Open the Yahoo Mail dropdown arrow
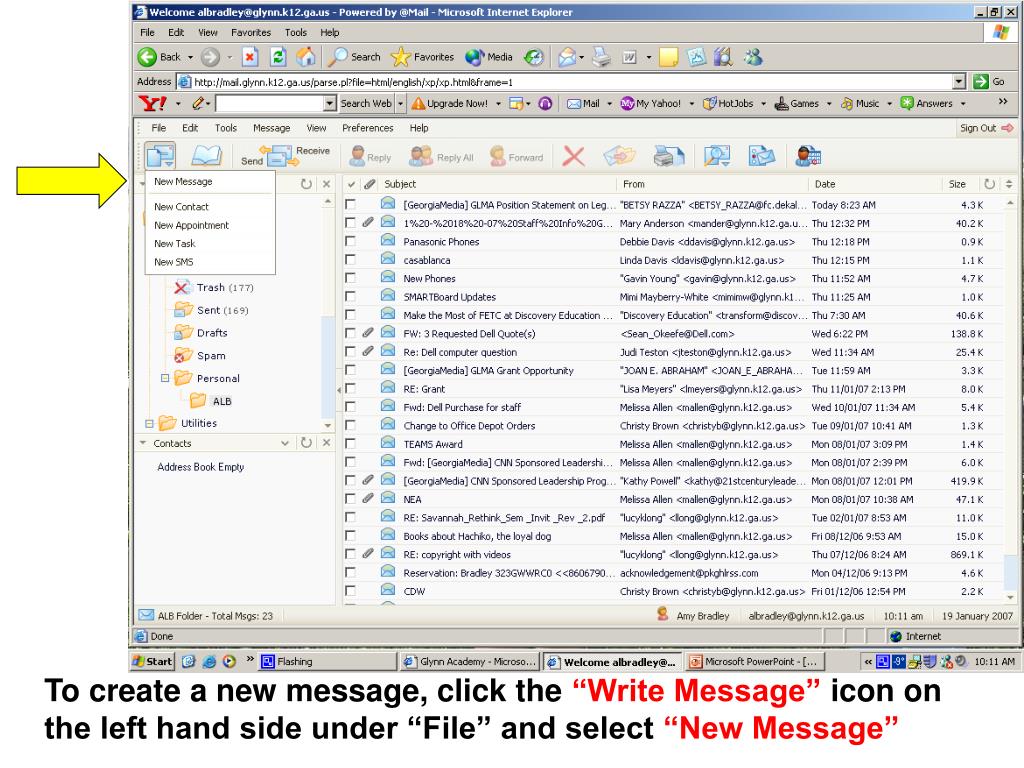The image size is (1024, 768). click(609, 103)
